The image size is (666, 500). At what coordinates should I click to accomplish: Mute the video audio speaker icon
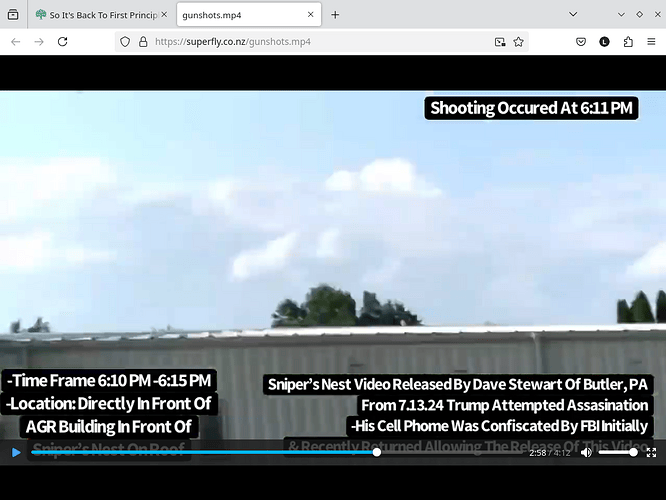587,453
